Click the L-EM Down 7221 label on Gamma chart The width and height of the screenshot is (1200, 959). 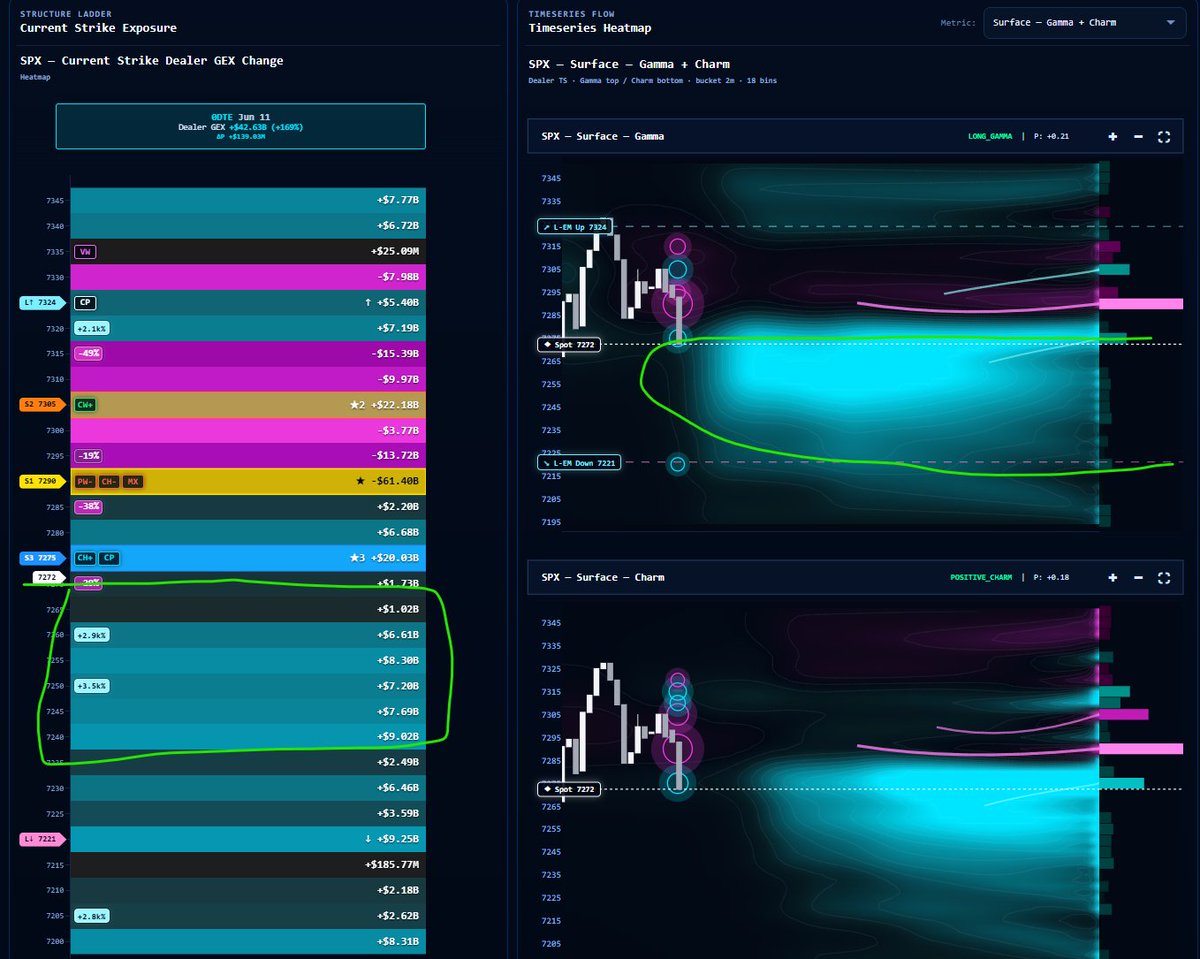(x=579, y=462)
